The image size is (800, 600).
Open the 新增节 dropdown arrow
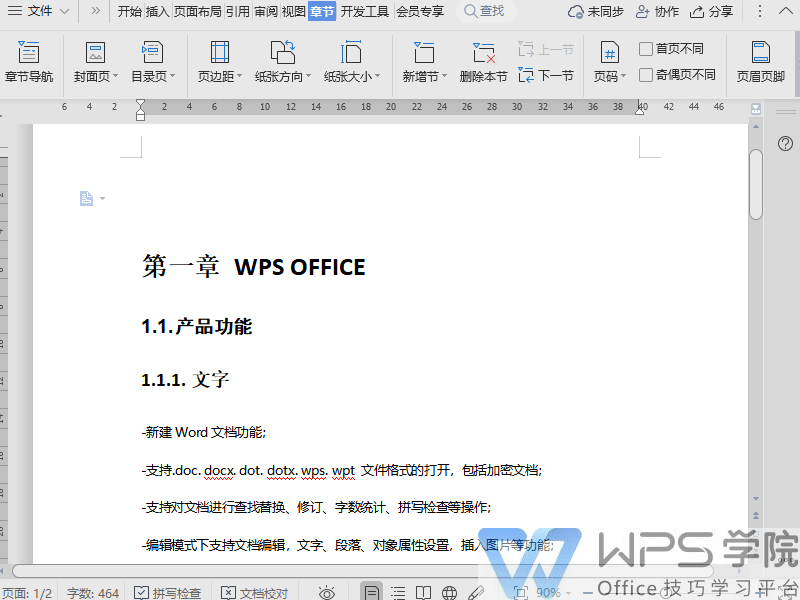[444, 76]
